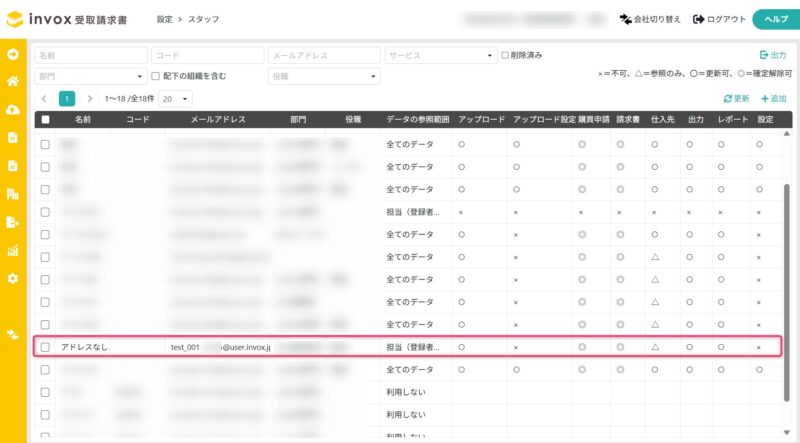Sort by the 名前 column header
Viewport: 800px width, 443px height.
83,119
